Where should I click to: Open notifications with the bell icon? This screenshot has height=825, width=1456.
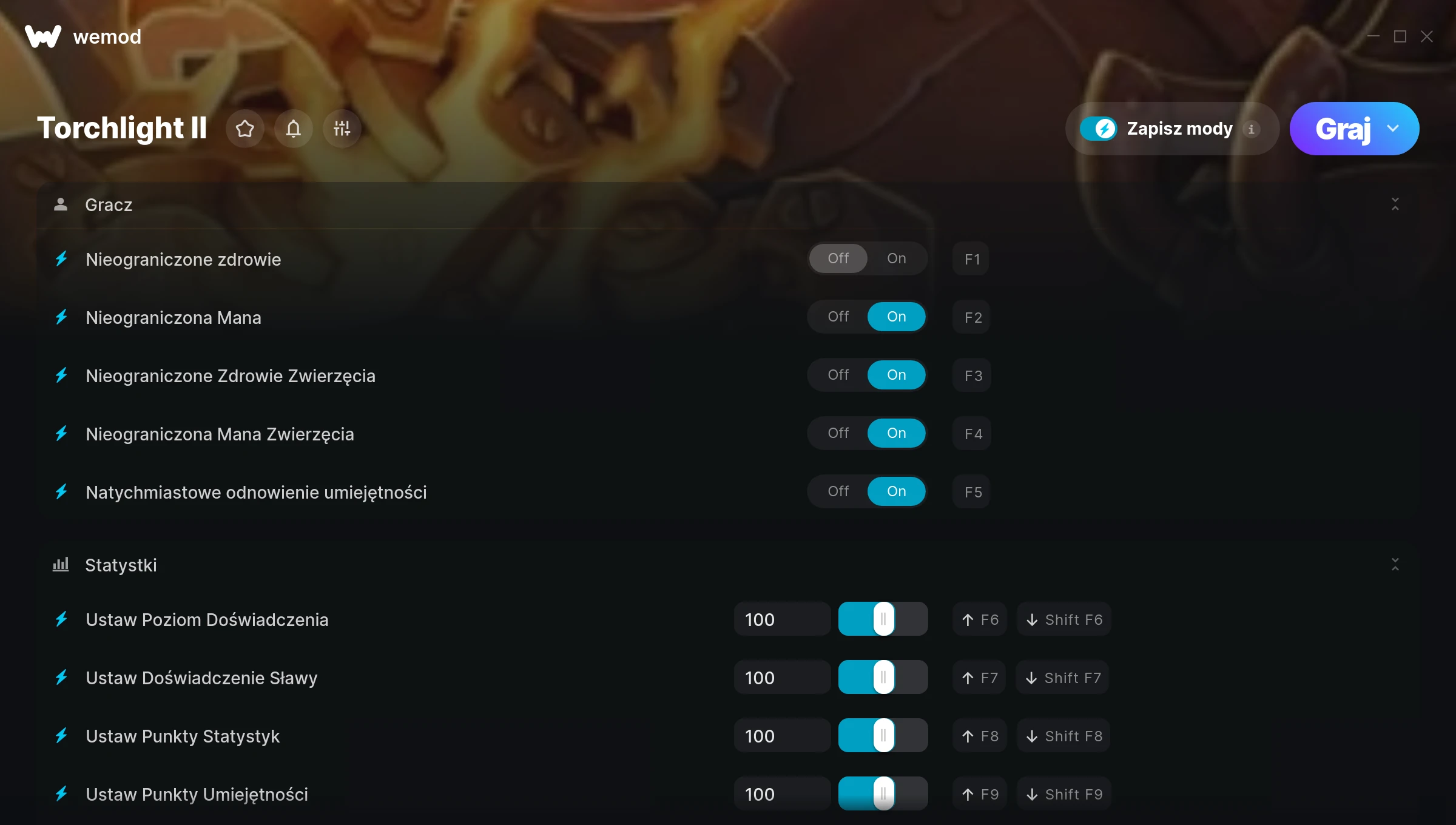click(x=294, y=129)
